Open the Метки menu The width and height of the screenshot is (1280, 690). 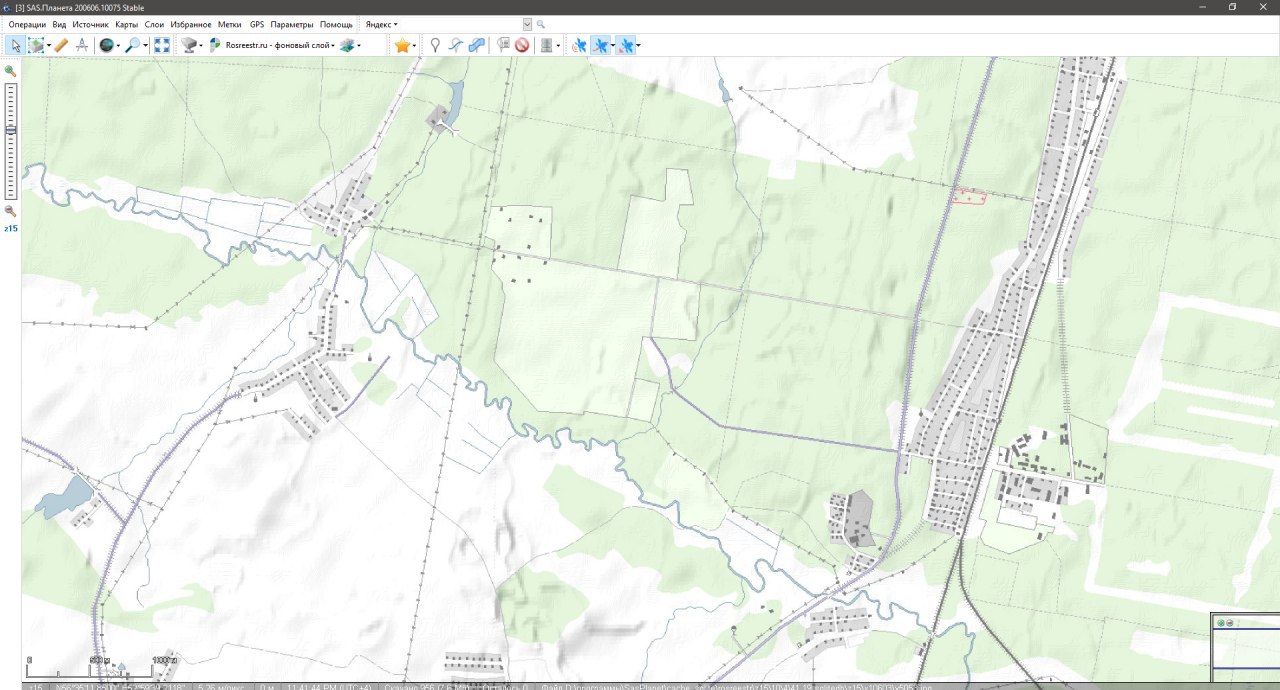tap(230, 24)
